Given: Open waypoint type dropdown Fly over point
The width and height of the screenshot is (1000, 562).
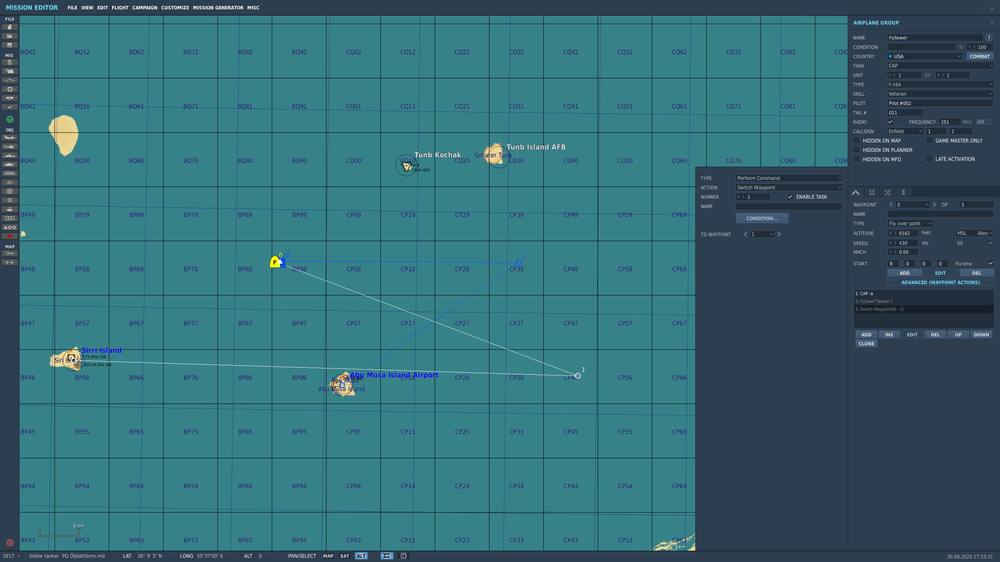Looking at the screenshot, I should pos(910,223).
